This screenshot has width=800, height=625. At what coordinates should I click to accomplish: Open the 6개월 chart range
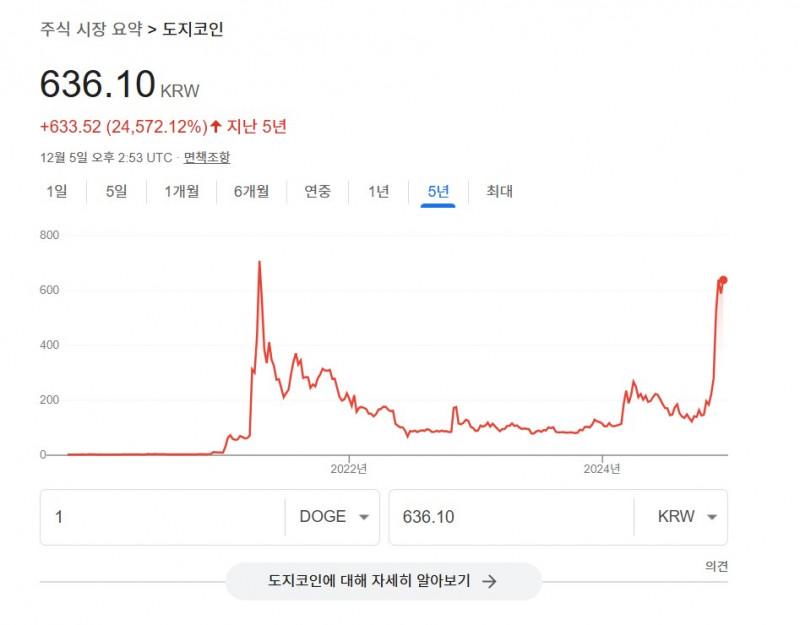[x=251, y=191]
